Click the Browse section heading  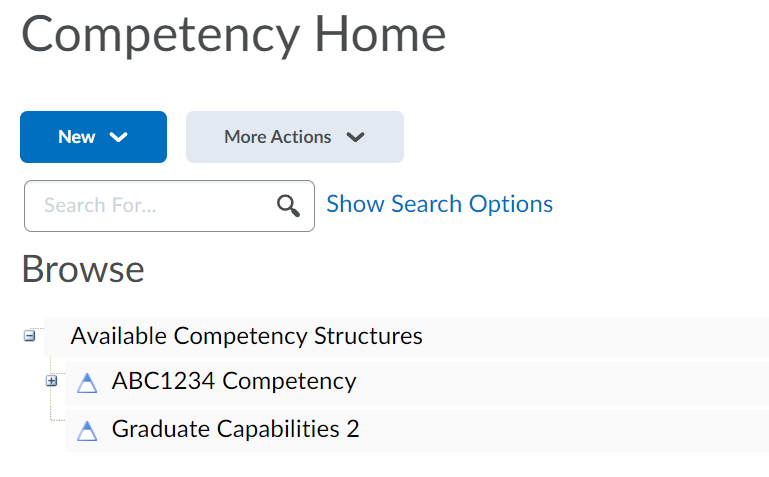(83, 269)
